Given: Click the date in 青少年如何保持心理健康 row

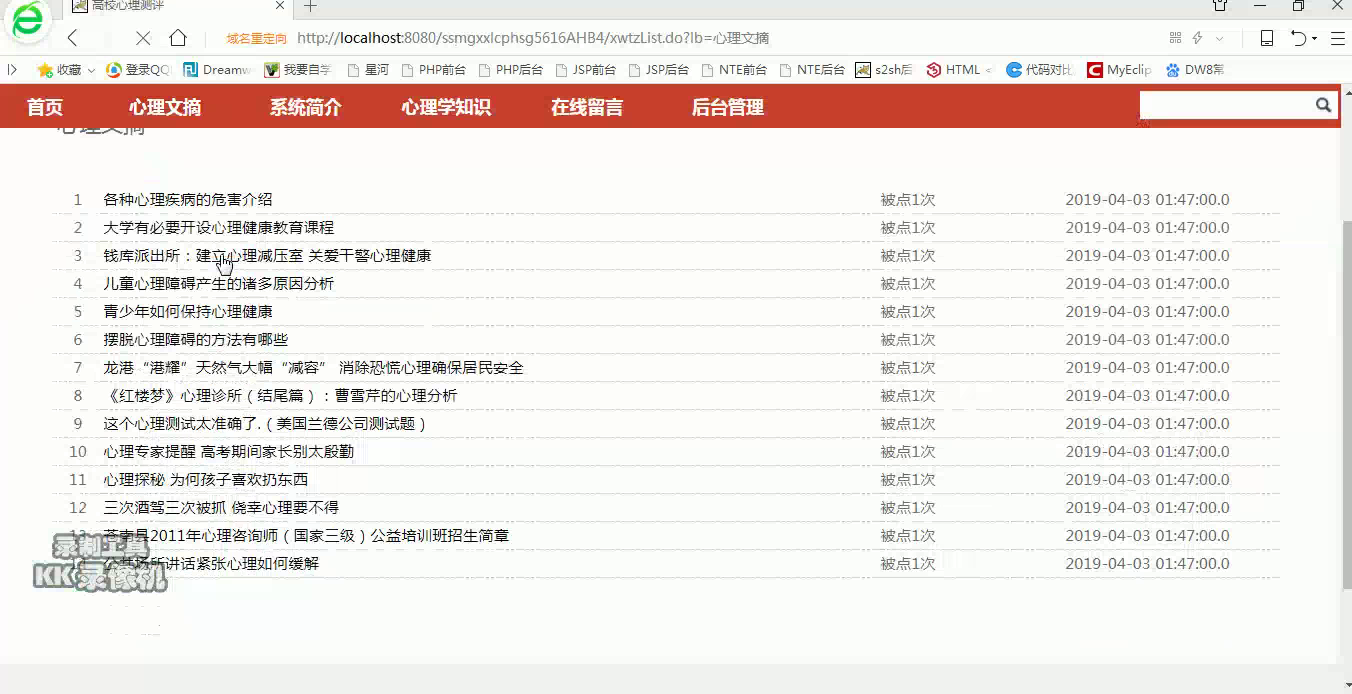Looking at the screenshot, I should click(1147, 311).
